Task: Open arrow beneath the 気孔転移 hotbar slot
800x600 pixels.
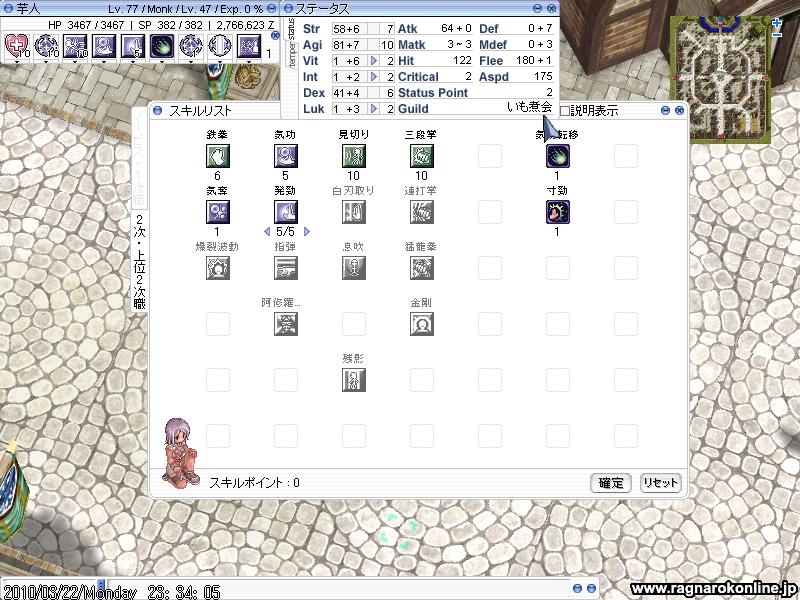Action: (x=162, y=62)
